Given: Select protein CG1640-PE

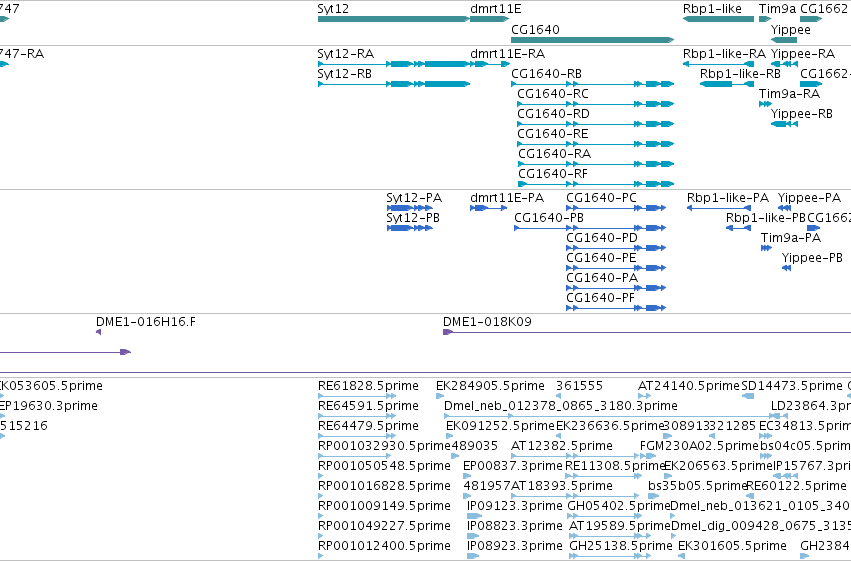Looking at the screenshot, I should [x=616, y=269].
